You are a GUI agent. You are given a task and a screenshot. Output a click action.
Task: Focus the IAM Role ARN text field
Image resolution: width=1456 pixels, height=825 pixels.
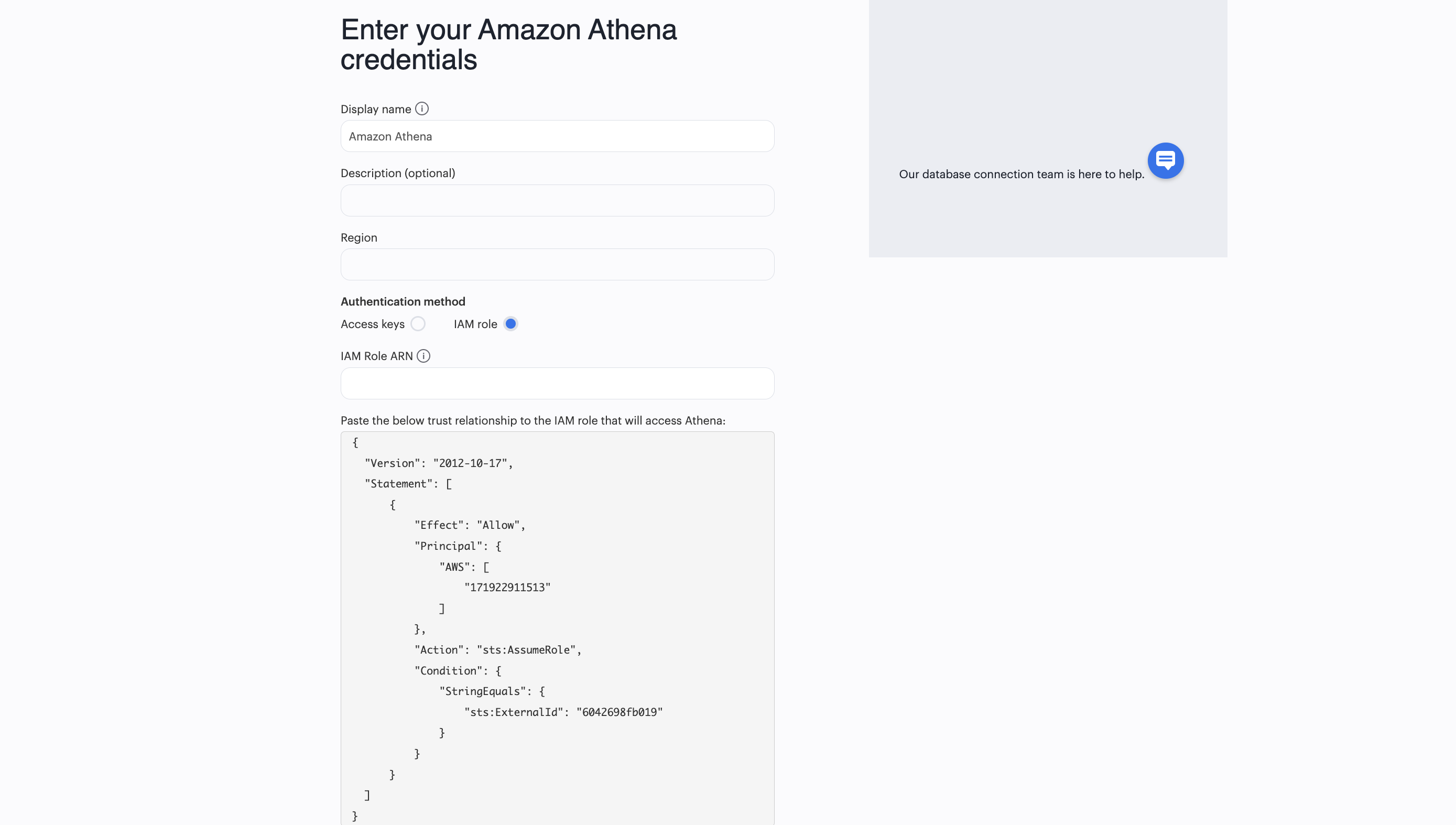pyautogui.click(x=557, y=384)
